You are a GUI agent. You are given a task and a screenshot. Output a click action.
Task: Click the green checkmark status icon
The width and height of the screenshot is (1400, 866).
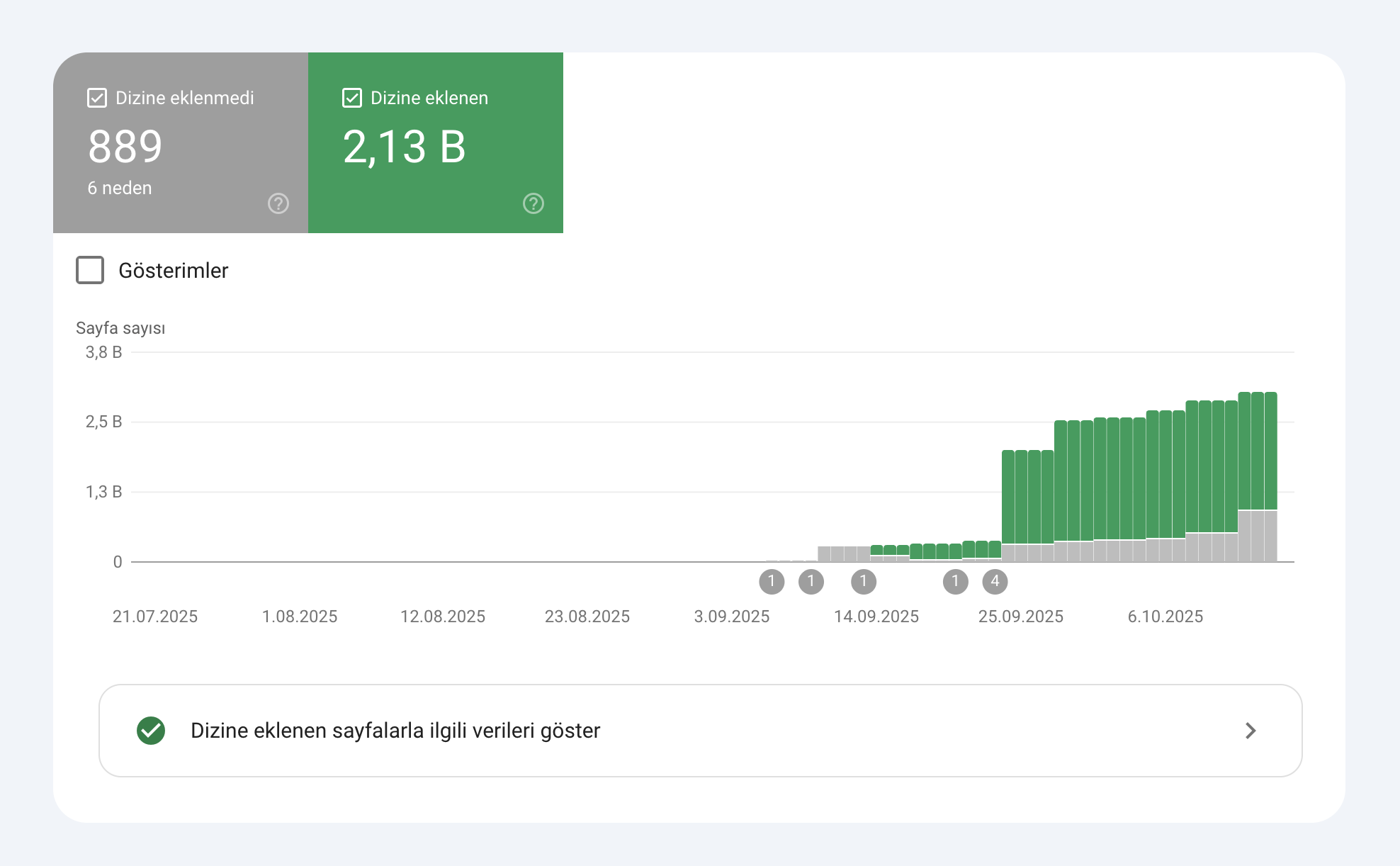(151, 731)
